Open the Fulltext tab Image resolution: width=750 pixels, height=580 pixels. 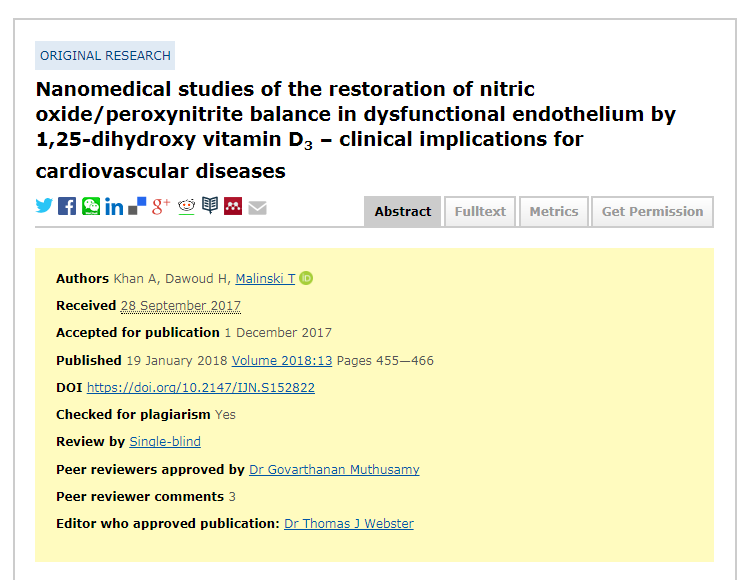click(480, 211)
